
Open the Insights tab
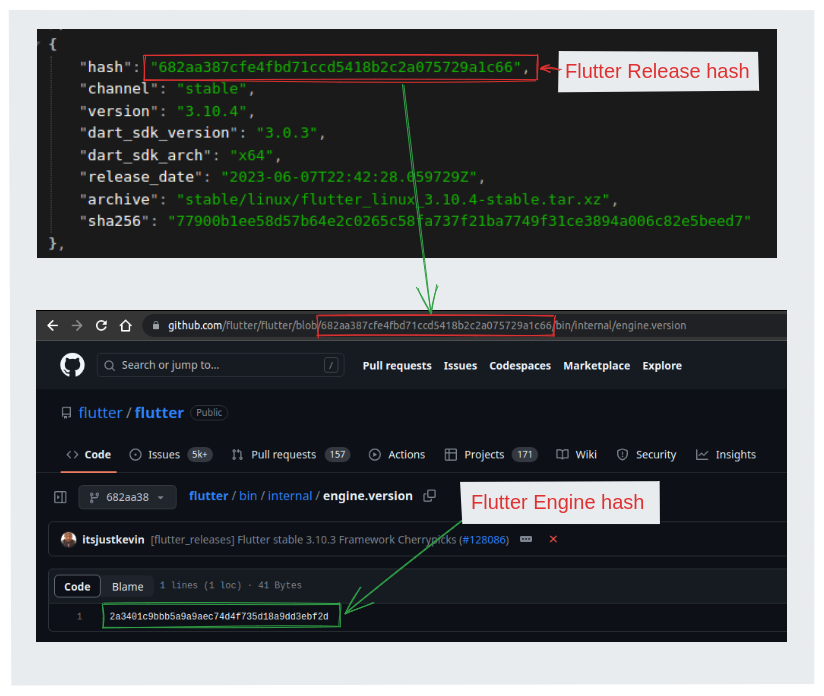[726, 455]
